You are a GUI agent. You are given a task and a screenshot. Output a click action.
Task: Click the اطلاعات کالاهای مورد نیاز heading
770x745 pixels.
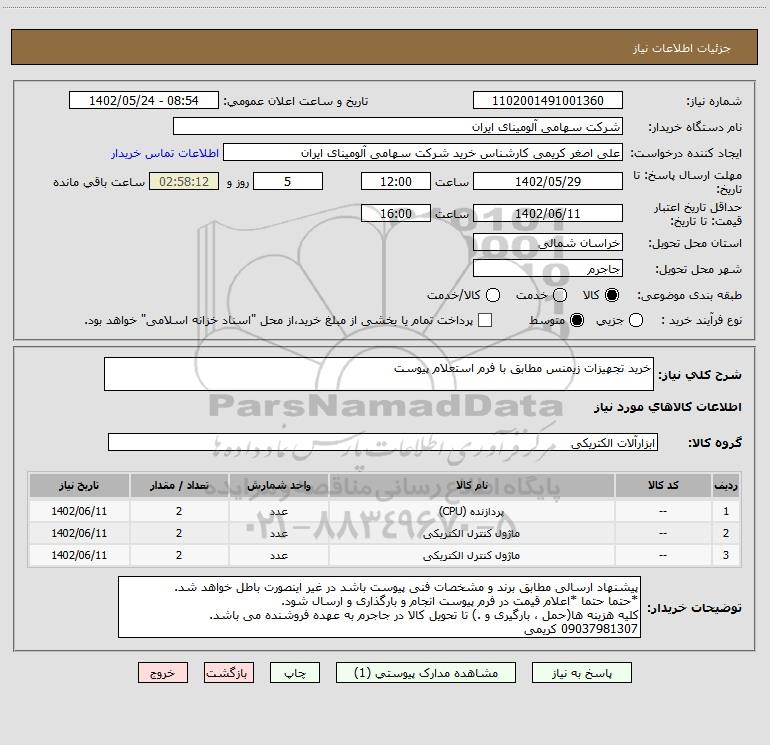click(667, 407)
